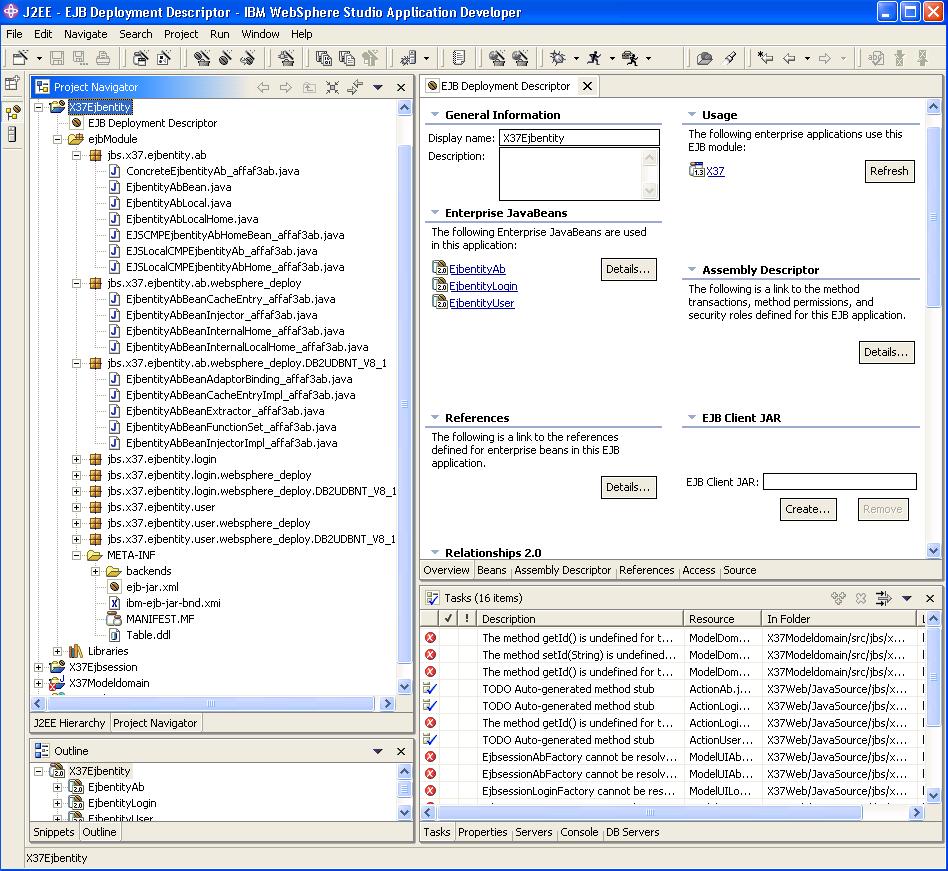Screen dimensions: 948x871
Task: Expand the X37Ejbsession project
Action: pyautogui.click(x=38, y=667)
